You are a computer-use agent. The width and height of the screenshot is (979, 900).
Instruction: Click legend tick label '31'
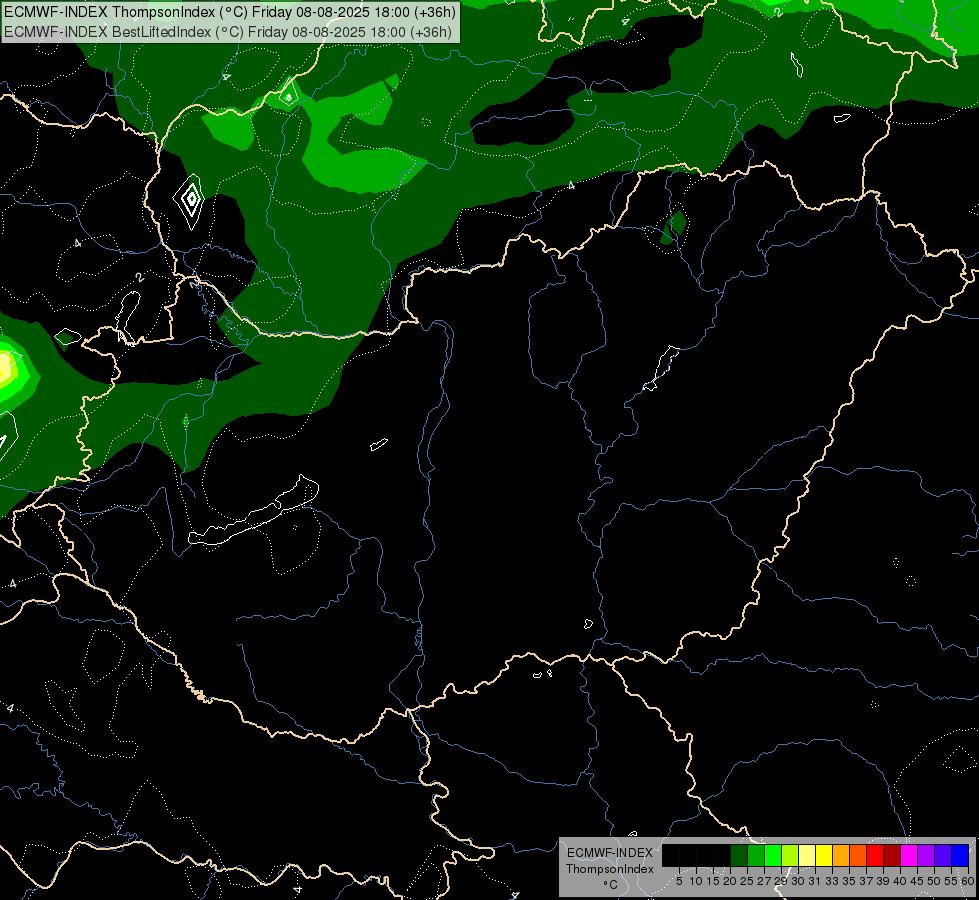click(815, 881)
